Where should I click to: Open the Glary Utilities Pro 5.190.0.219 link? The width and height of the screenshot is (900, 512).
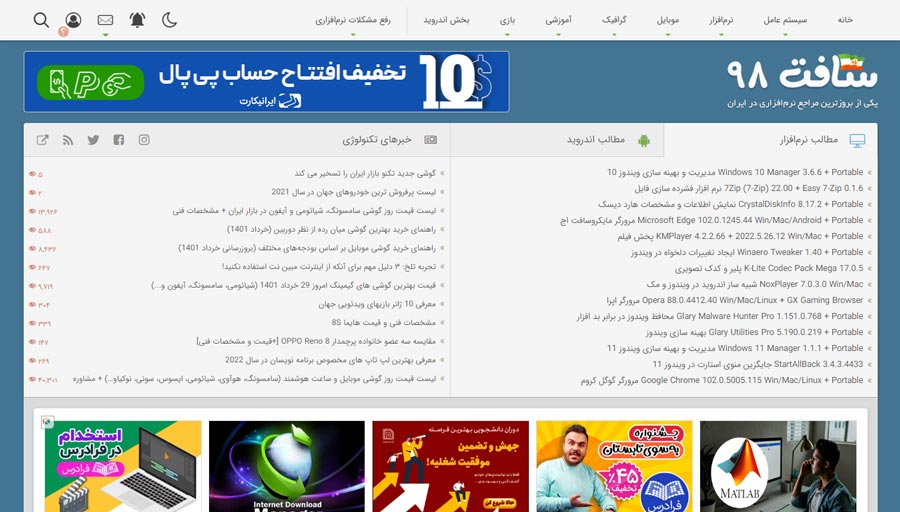point(754,332)
